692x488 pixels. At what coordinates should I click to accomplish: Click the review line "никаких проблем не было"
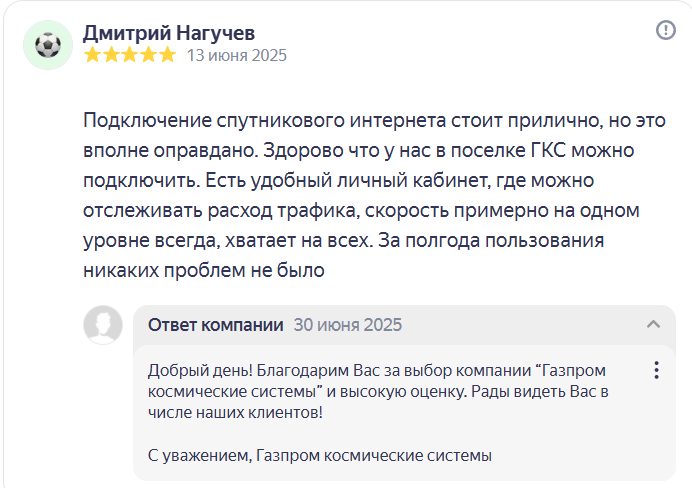(x=204, y=270)
